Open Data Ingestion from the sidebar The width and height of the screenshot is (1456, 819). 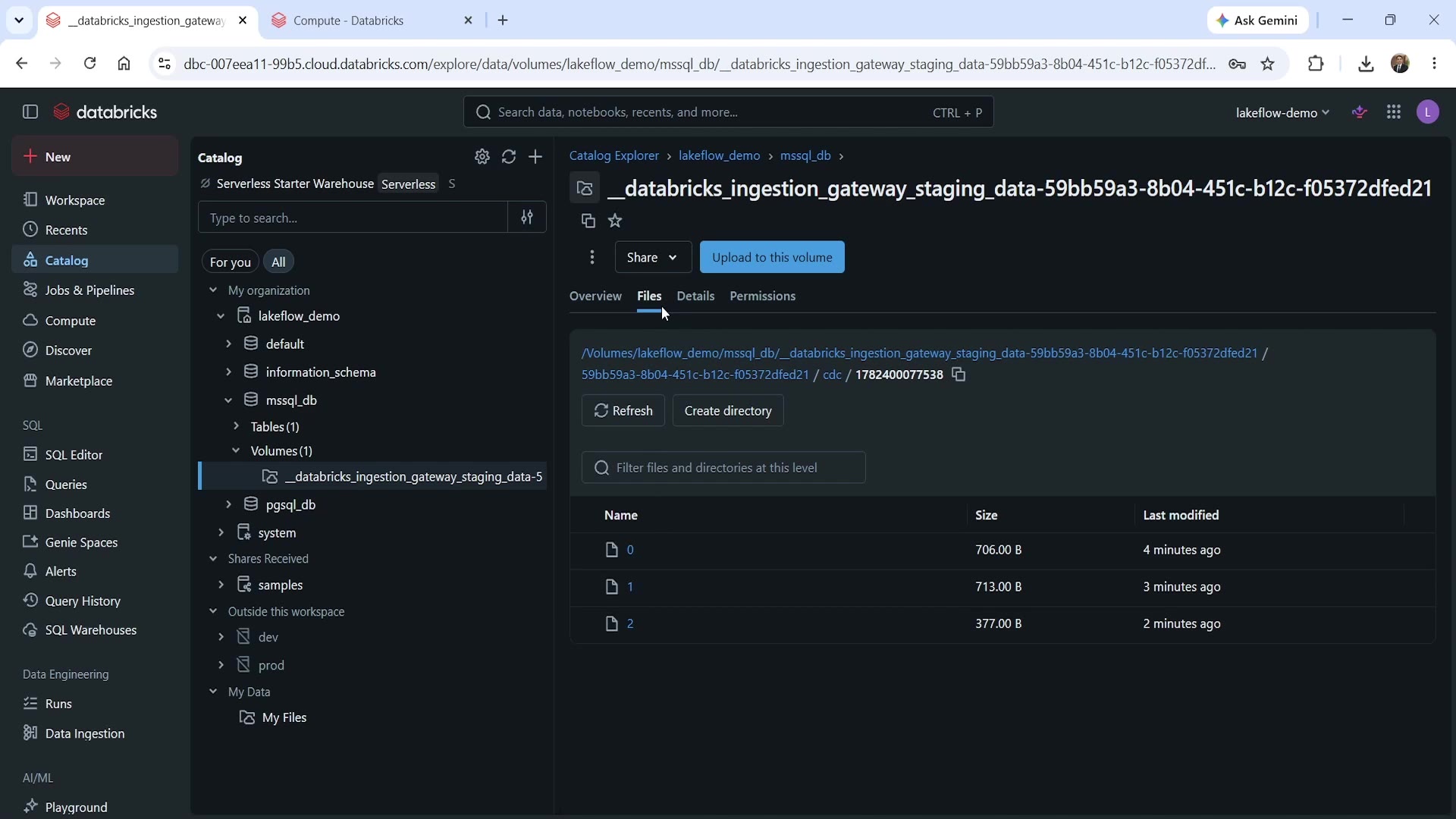pyautogui.click(x=95, y=733)
